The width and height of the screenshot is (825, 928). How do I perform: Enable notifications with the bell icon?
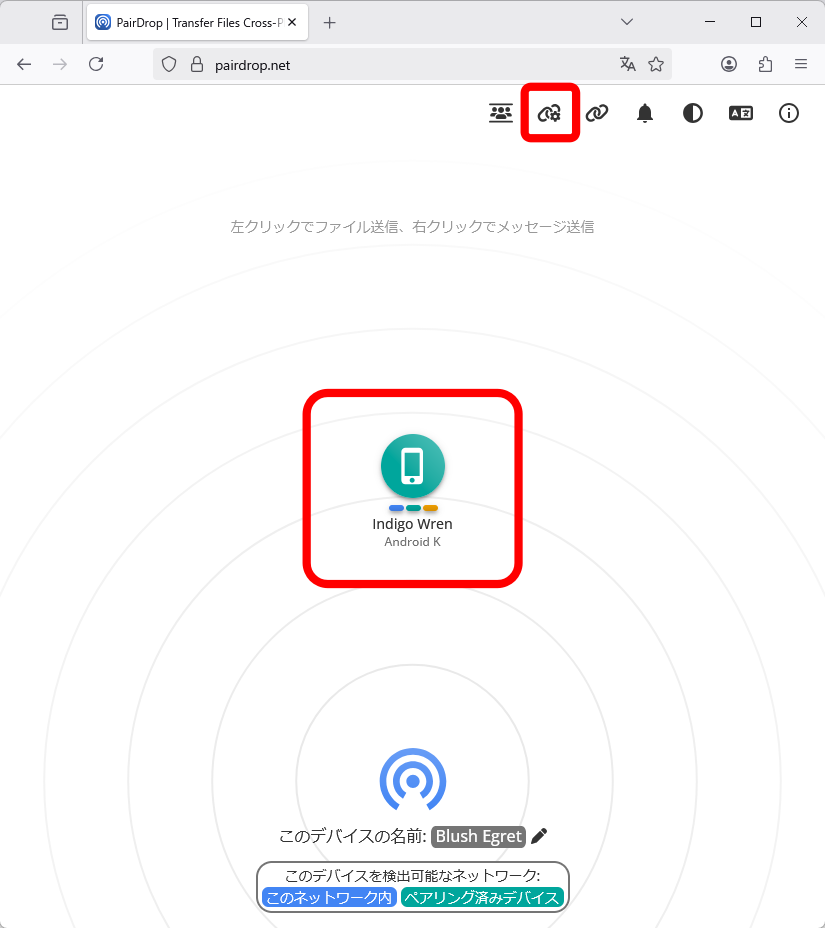(x=645, y=113)
